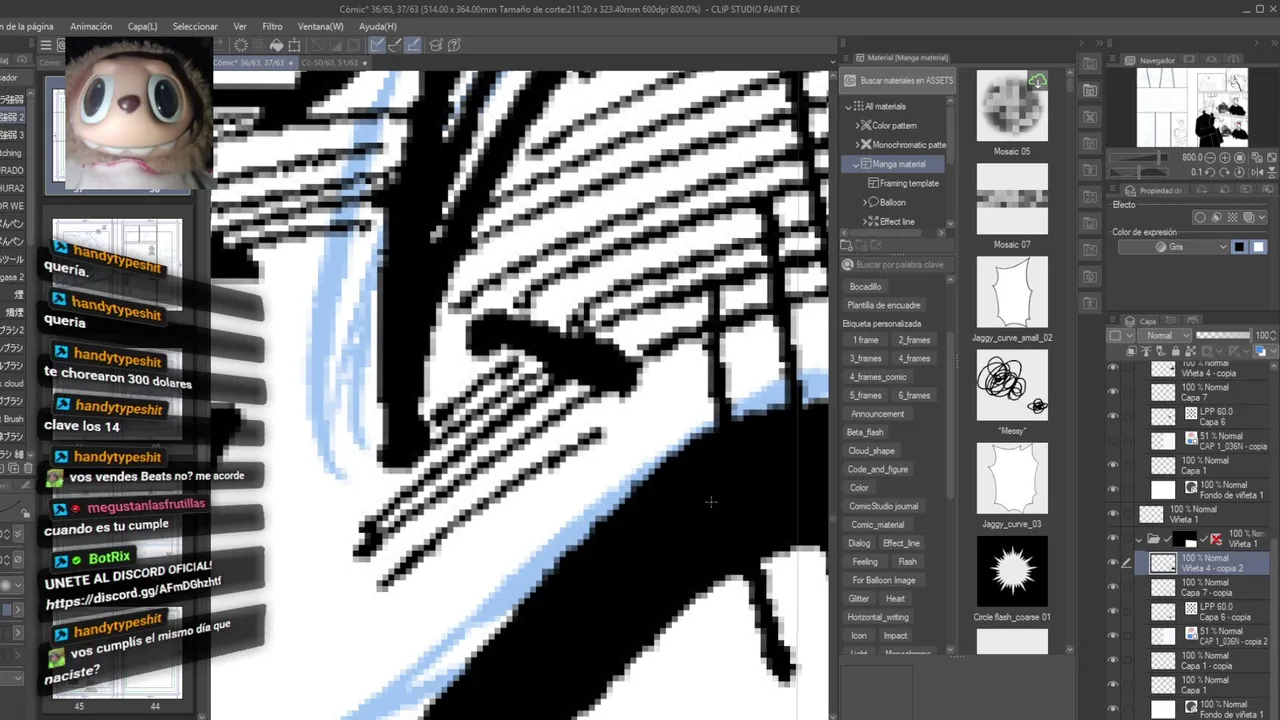Click the Navigator rotate right icon

click(x=1224, y=172)
